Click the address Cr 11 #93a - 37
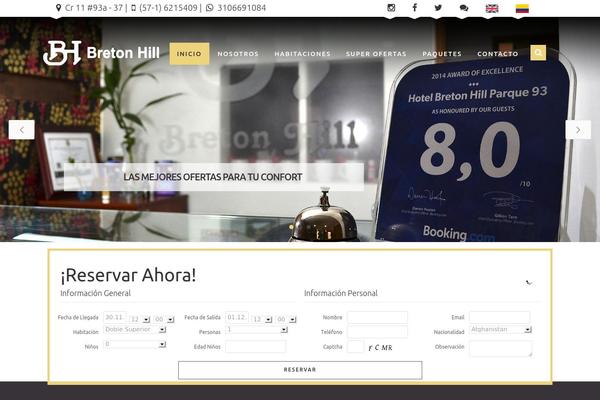The image size is (600, 400). point(94,8)
